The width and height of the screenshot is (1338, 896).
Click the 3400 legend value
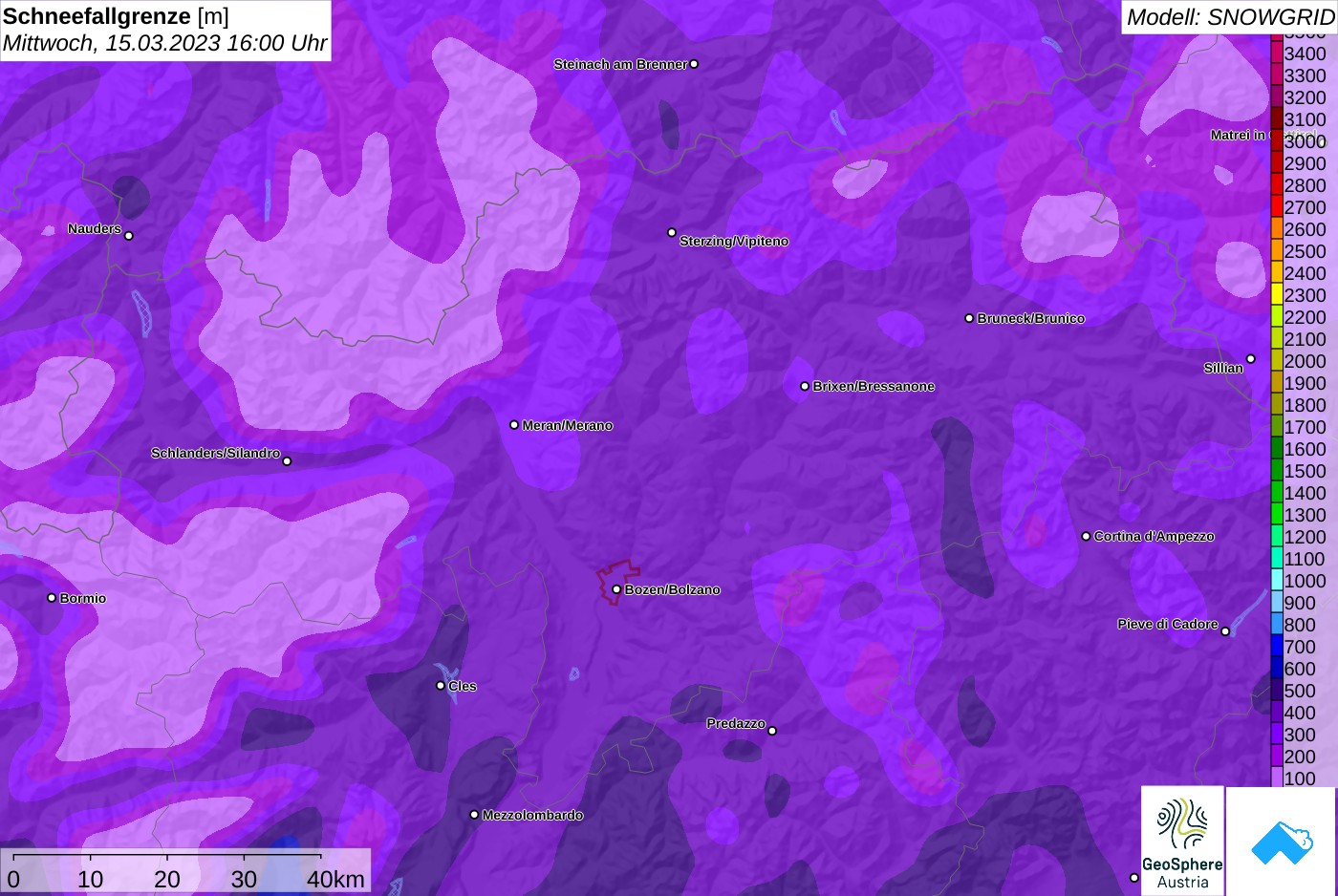tap(1305, 53)
